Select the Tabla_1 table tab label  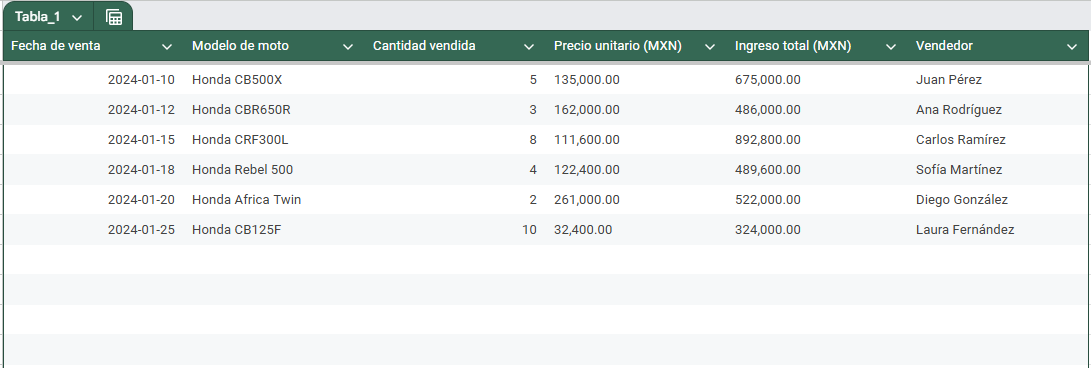pos(38,17)
